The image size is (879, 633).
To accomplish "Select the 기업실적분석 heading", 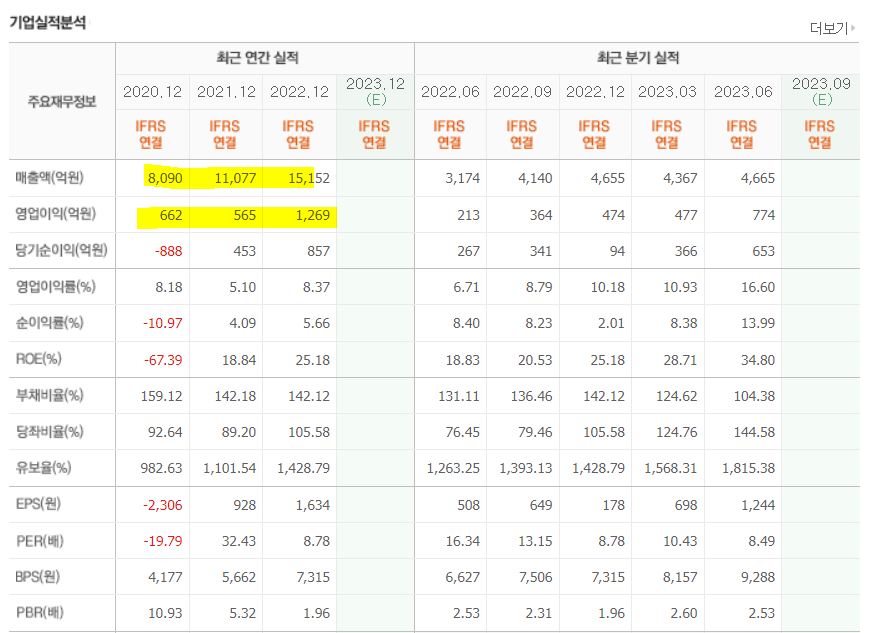I will (48, 22).
